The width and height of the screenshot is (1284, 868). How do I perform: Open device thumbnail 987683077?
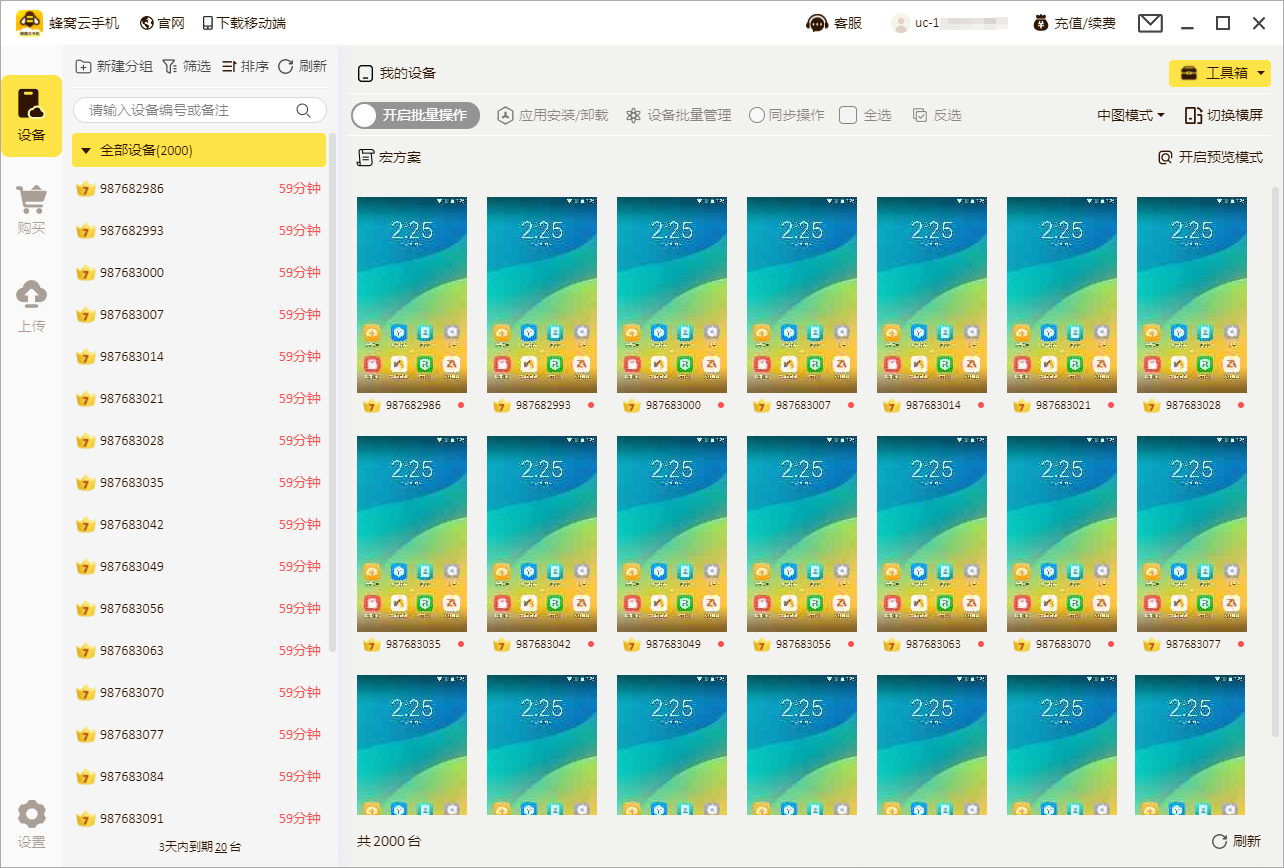coord(1192,533)
